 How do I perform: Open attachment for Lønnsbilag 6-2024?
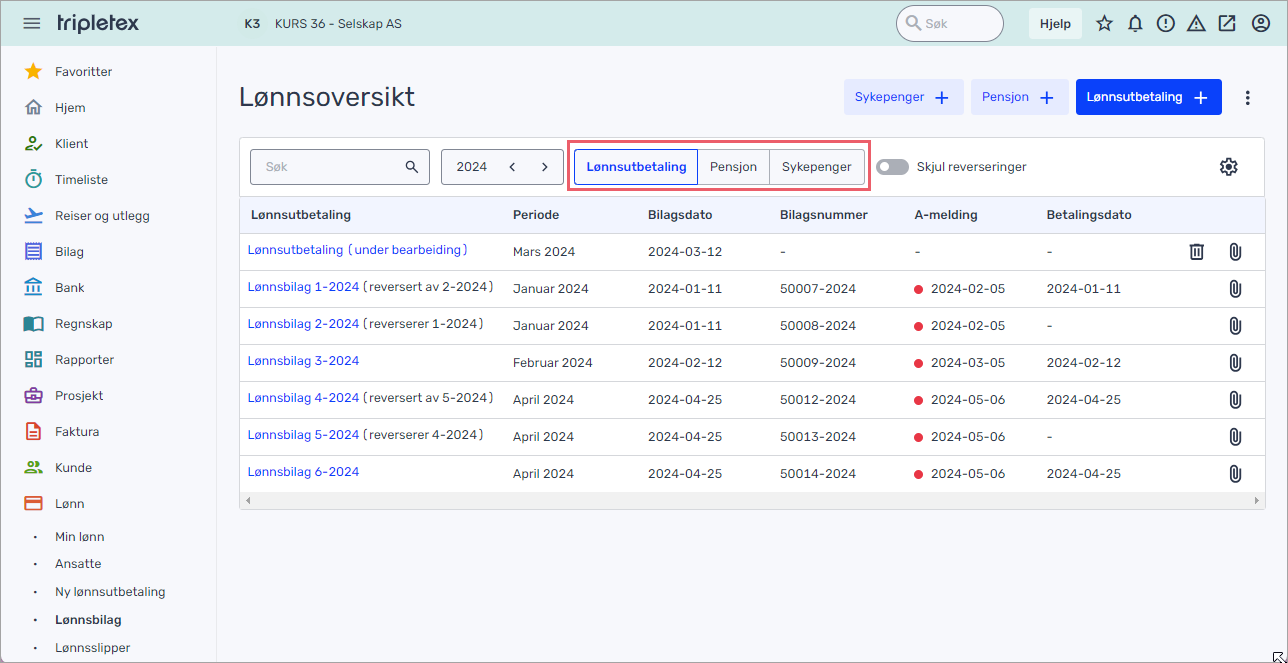point(1235,474)
